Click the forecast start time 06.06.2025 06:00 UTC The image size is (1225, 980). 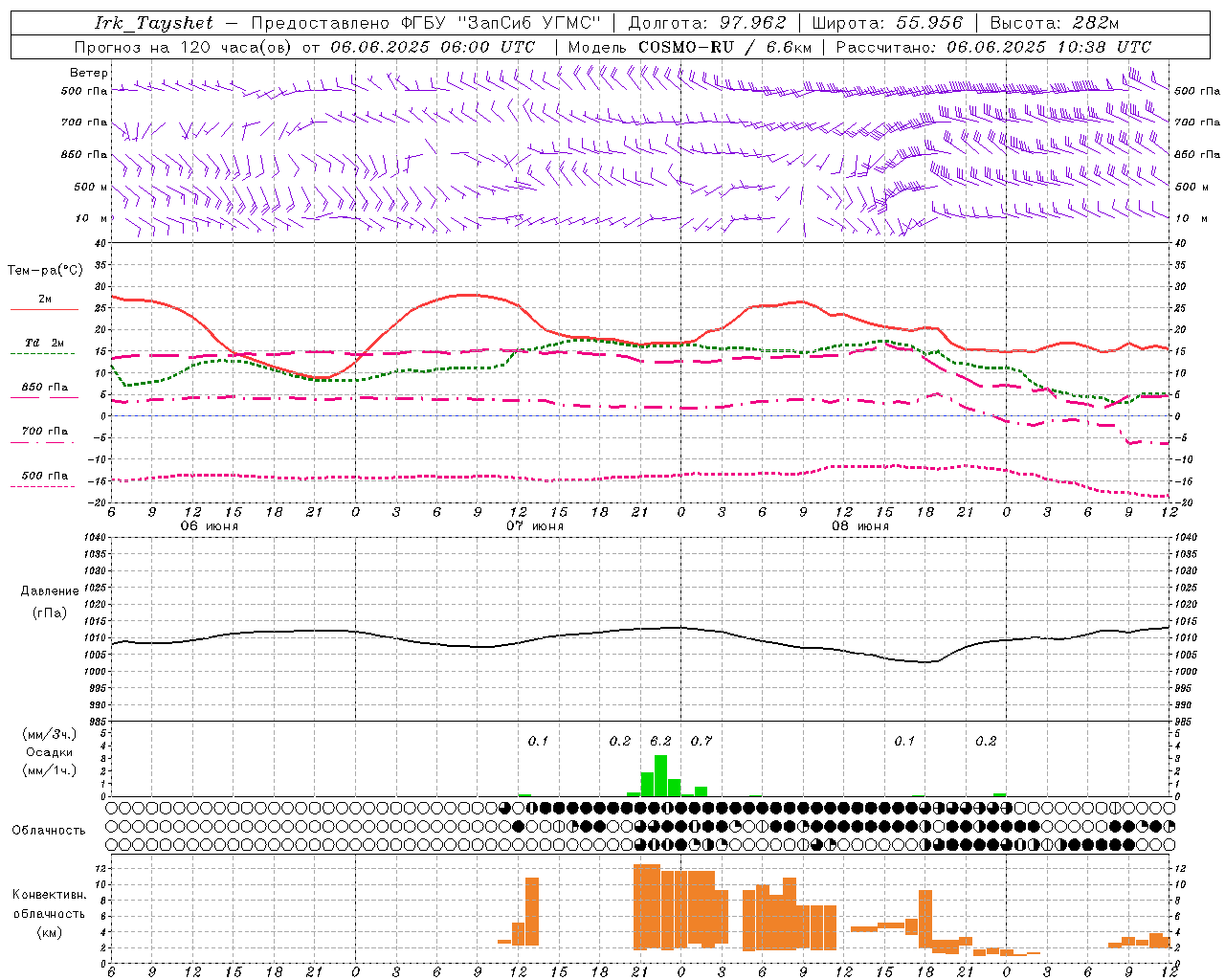tap(432, 47)
